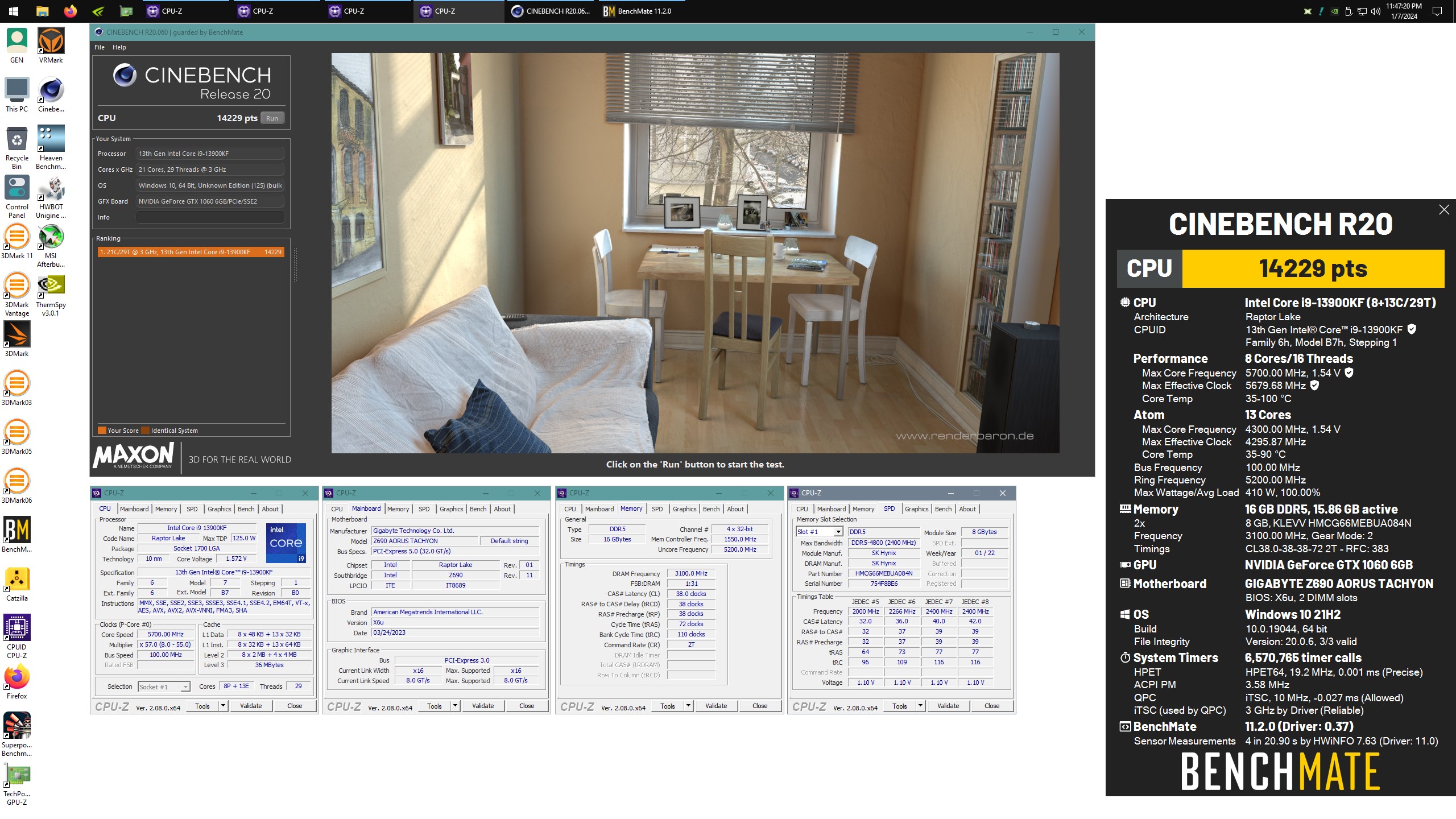This screenshot has width=1456, height=819.
Task: Select Mainboard tab in first CPU-Z window
Action: (134, 509)
